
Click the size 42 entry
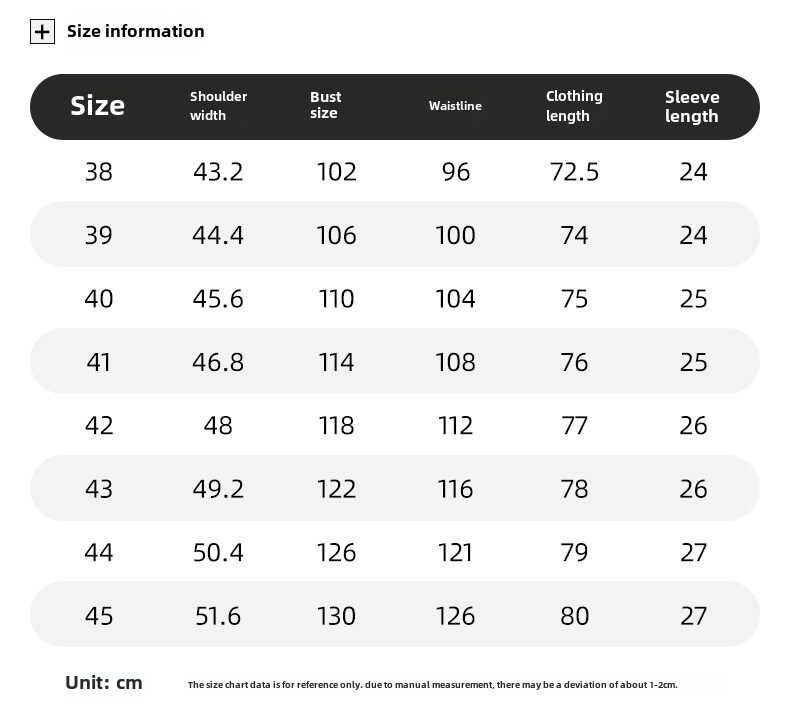pos(99,426)
